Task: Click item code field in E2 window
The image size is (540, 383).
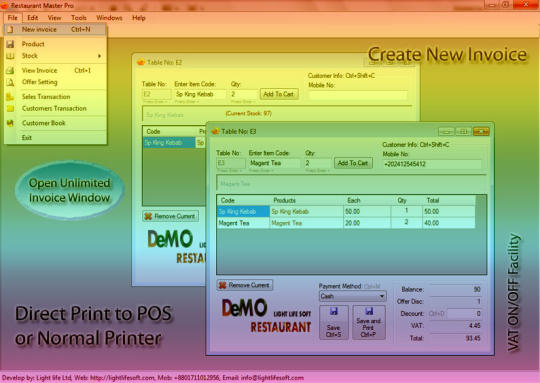Action: (x=200, y=94)
